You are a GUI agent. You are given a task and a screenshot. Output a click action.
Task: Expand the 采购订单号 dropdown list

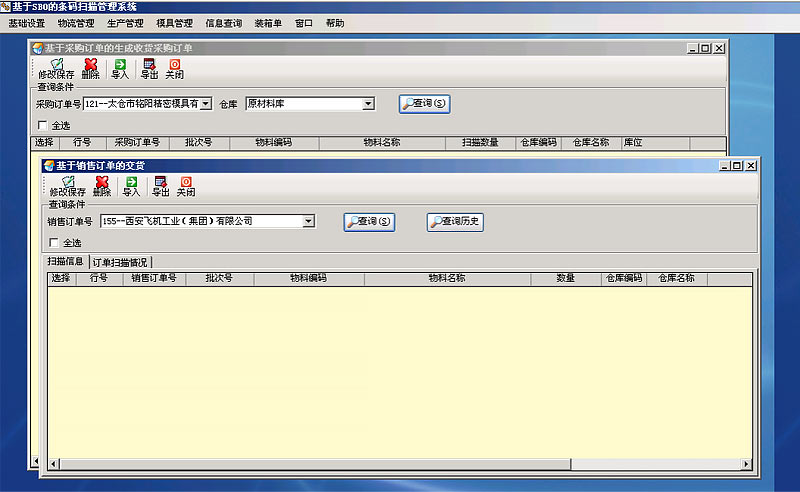205,103
